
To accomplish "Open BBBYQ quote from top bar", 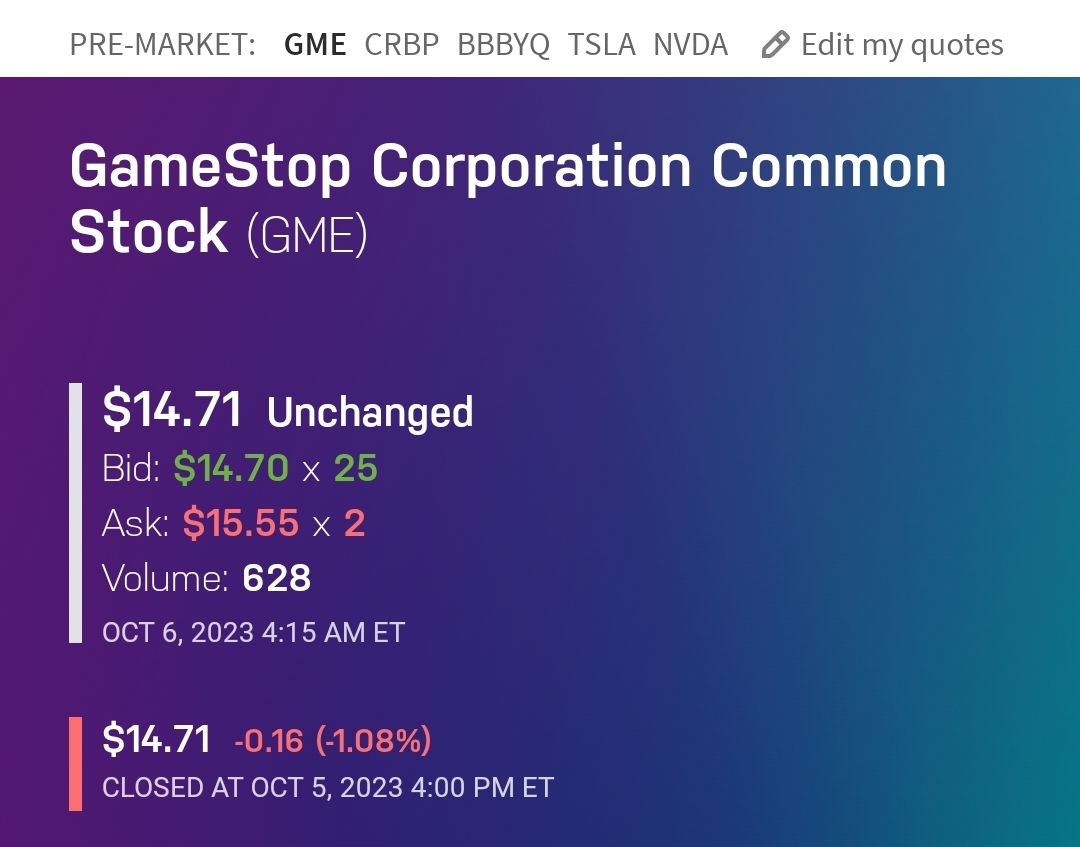I will click(x=503, y=45).
